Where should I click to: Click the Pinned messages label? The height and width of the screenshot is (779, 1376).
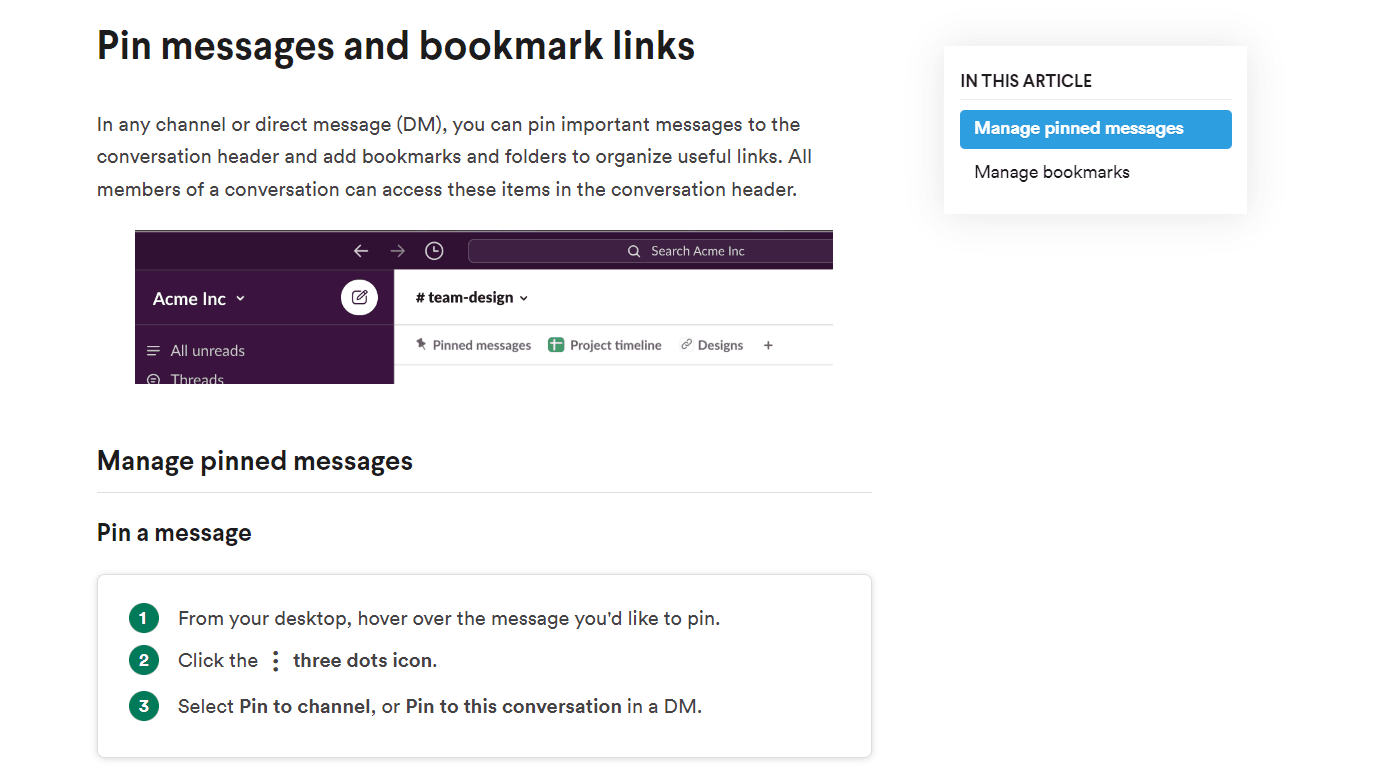point(481,345)
